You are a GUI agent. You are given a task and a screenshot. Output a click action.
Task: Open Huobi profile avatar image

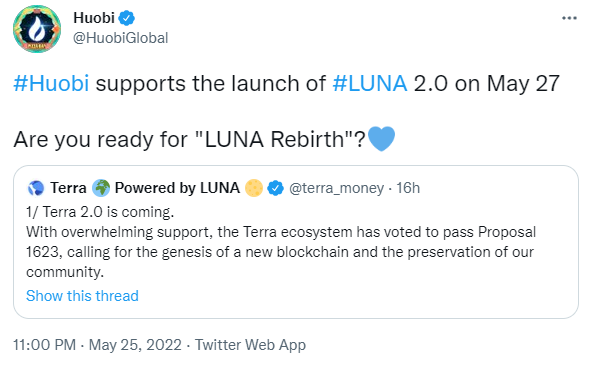37,29
